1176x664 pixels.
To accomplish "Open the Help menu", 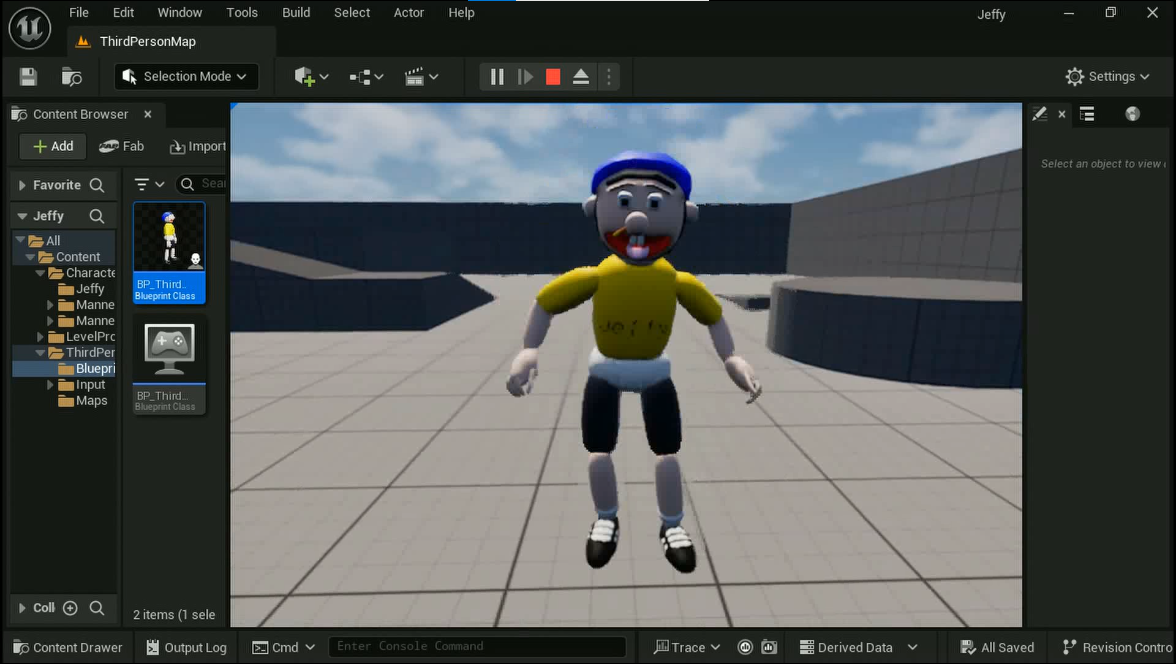I will (x=461, y=13).
